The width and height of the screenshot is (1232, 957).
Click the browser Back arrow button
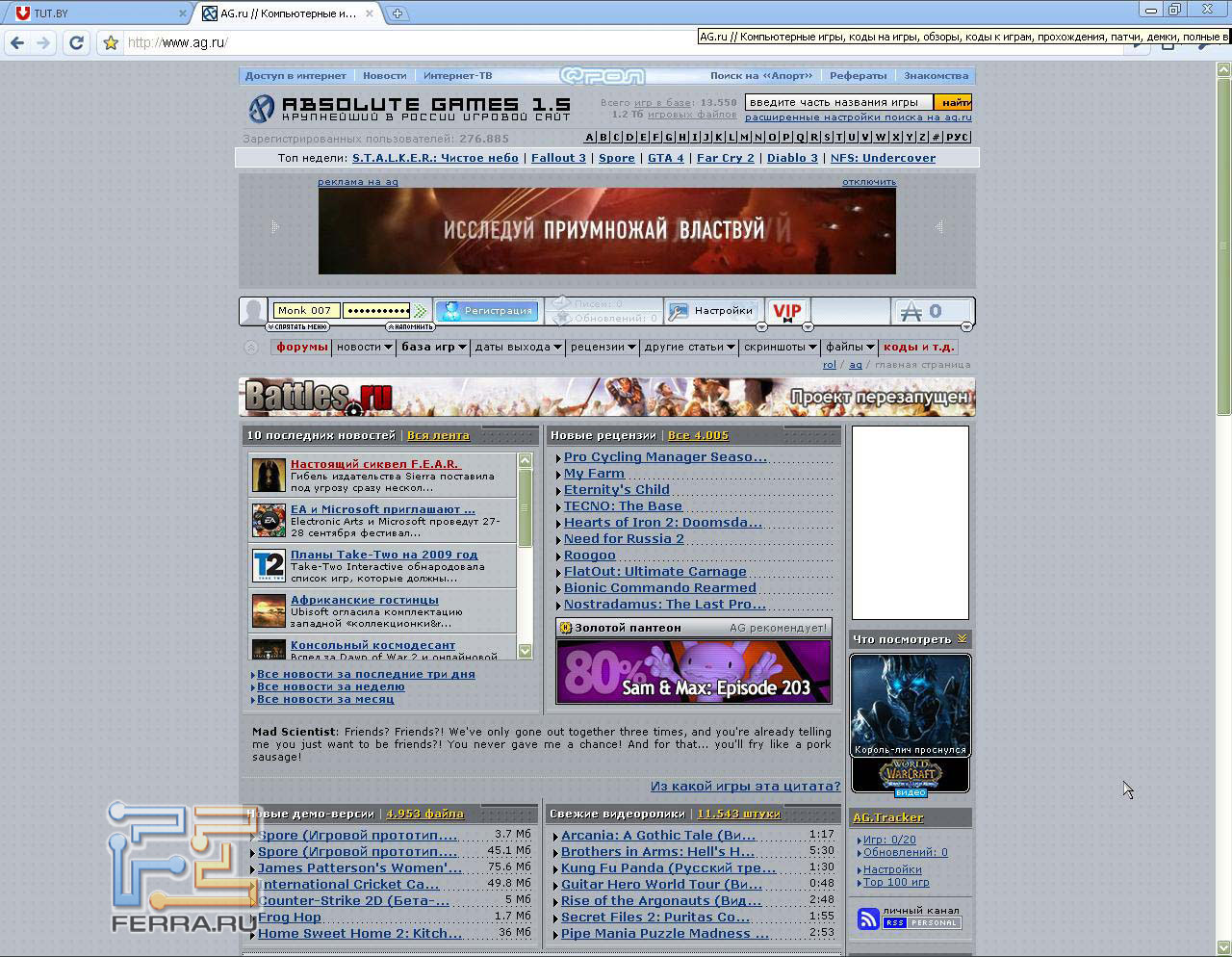[16, 42]
